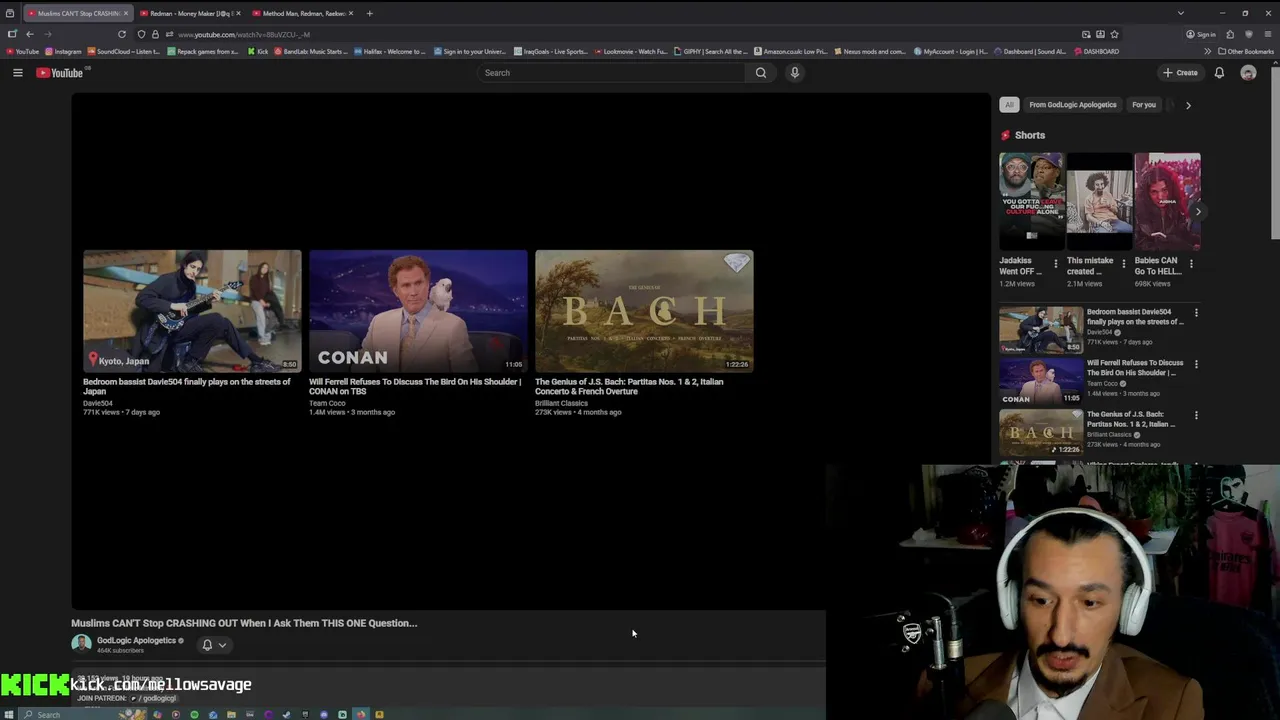Focus the YouTube search field

tap(610, 73)
